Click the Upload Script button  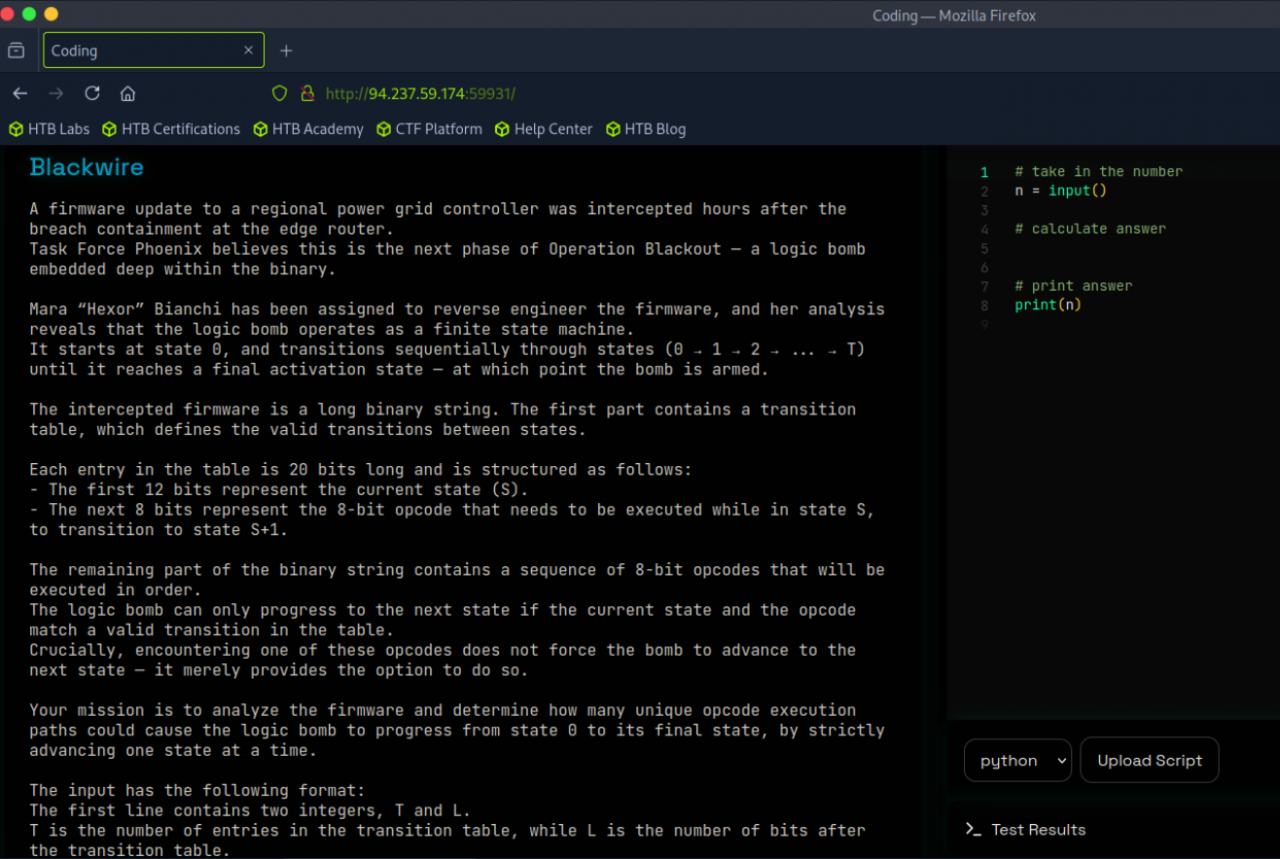coord(1149,760)
